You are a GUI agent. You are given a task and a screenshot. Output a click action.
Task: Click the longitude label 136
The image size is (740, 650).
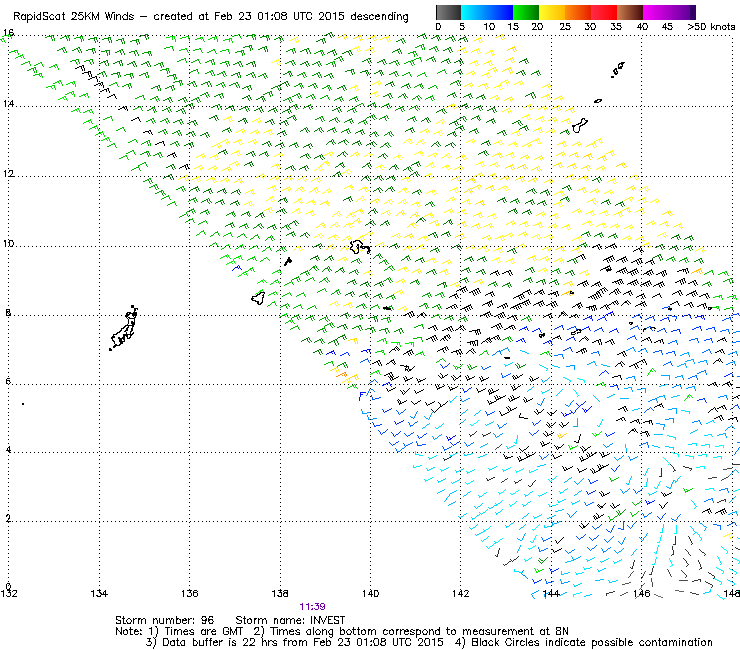[190, 593]
